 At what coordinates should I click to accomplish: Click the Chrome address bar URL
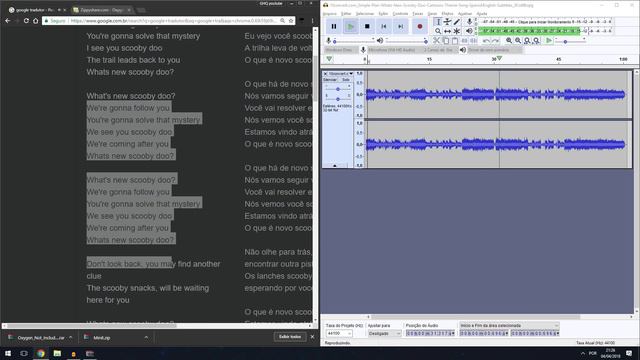point(173,20)
